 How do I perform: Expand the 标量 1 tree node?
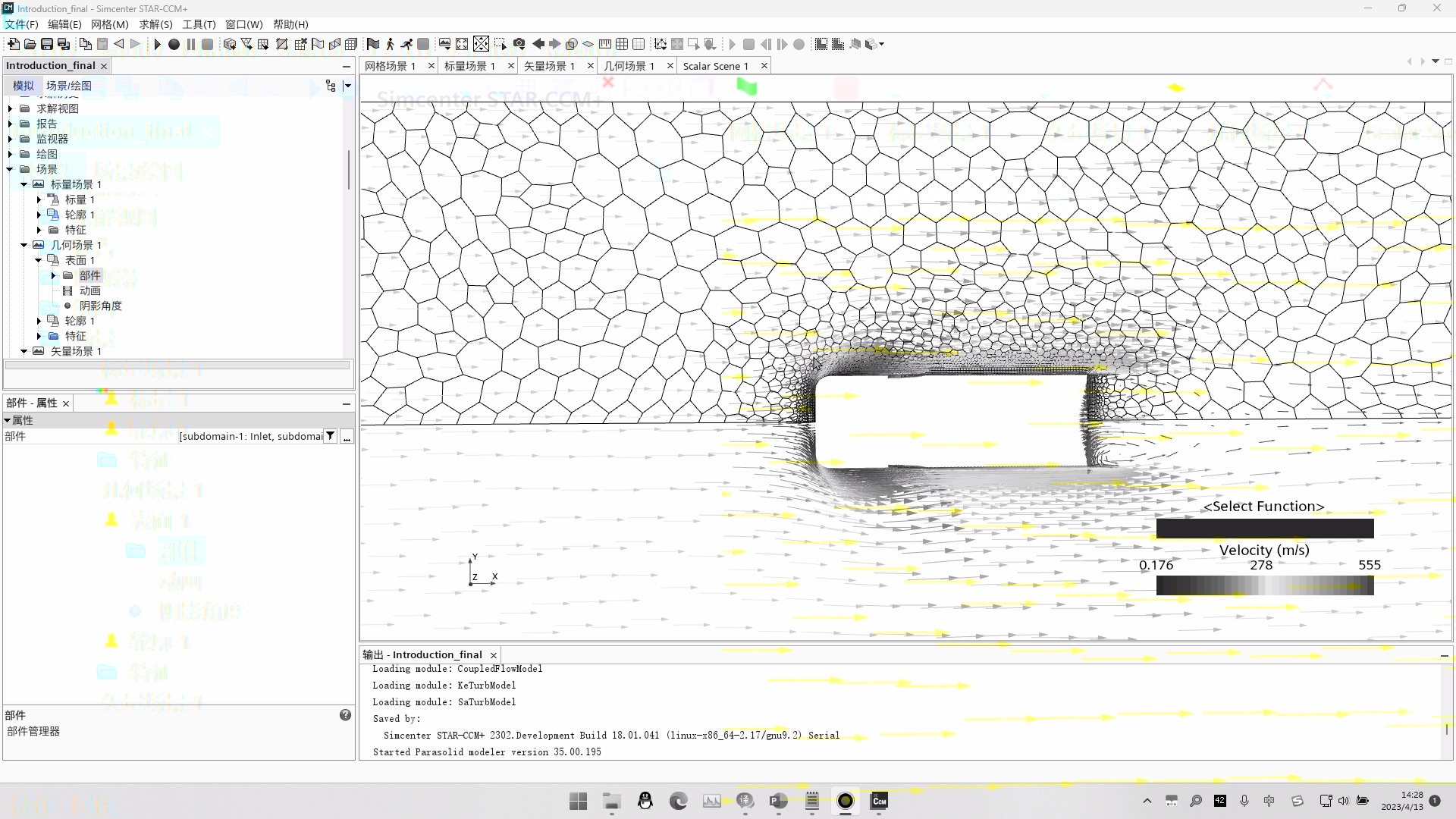point(39,199)
